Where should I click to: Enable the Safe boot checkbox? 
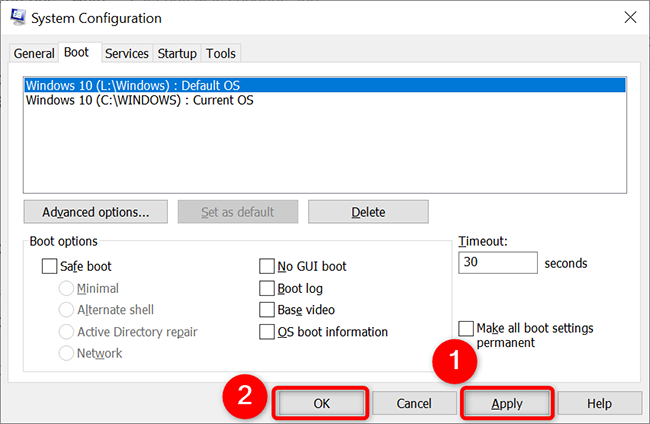pyautogui.click(x=50, y=267)
